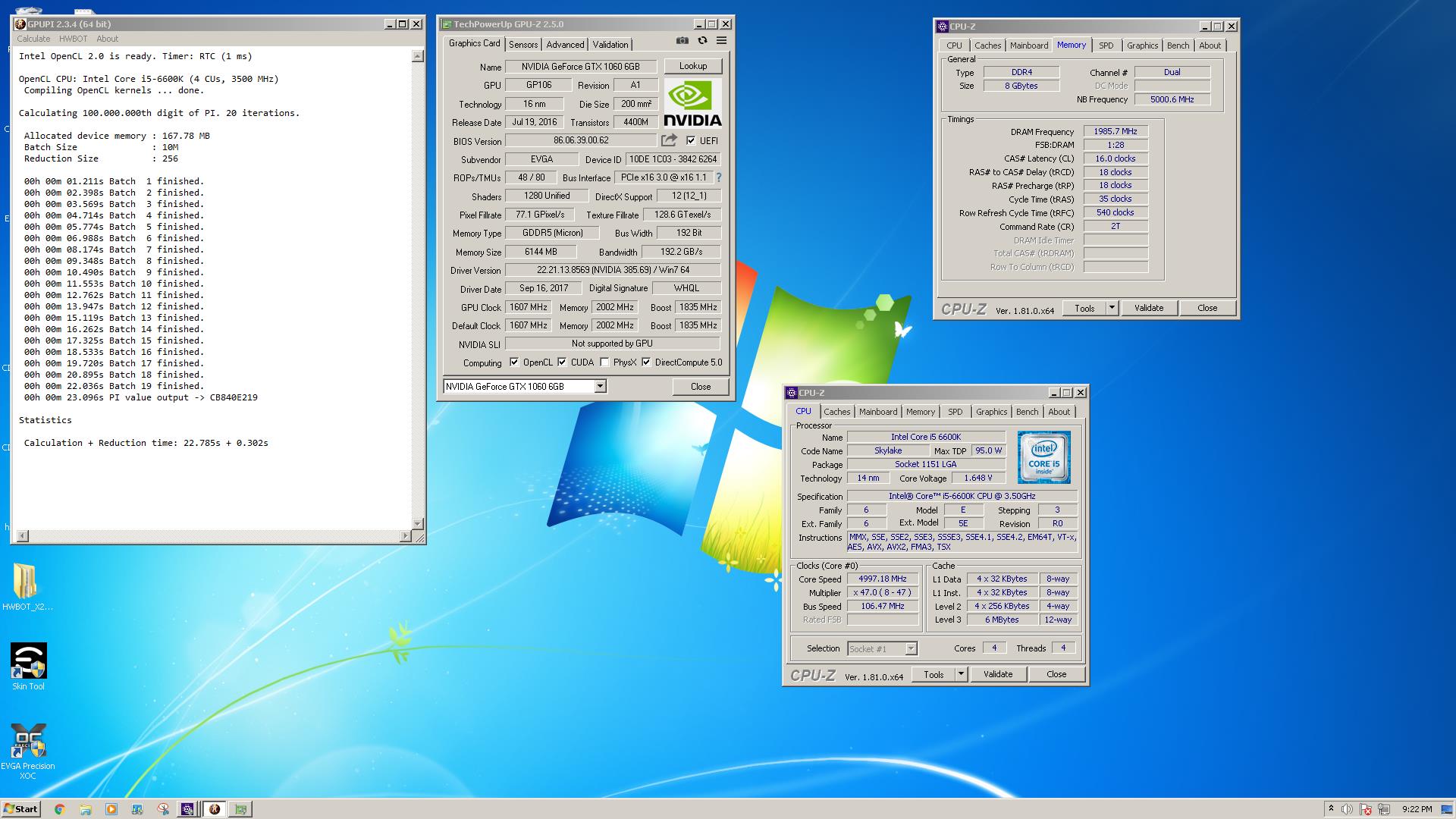Image resolution: width=1456 pixels, height=819 pixels.
Task: Show hidden tray icons chevron
Action: point(1331,809)
